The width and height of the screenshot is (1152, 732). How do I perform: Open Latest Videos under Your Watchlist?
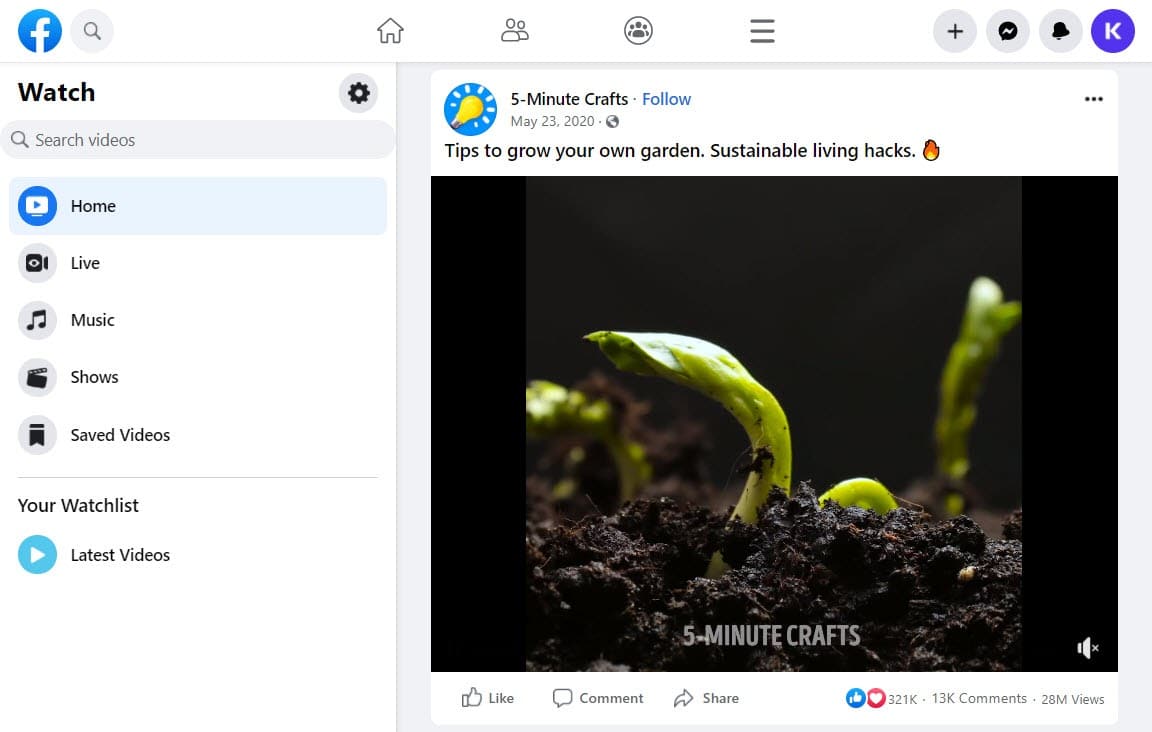[120, 555]
